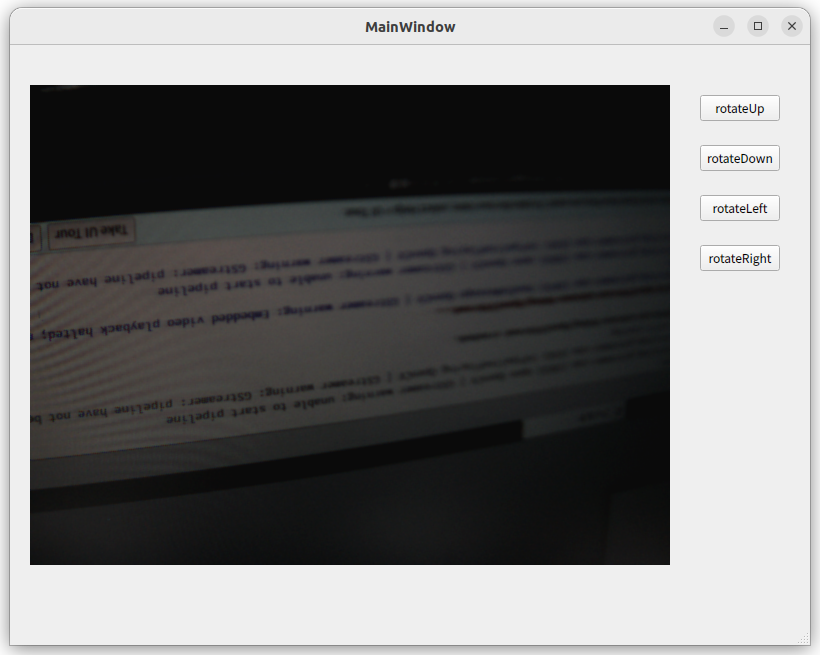Select the rotateLeft button

click(x=739, y=208)
